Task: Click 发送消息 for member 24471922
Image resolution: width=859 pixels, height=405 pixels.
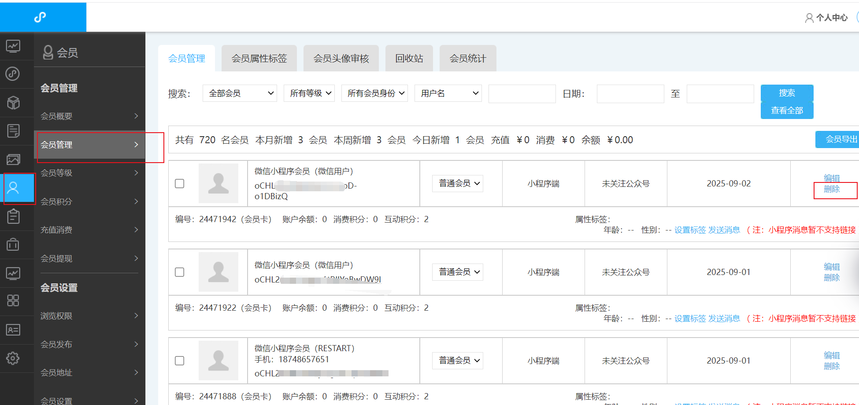Action: coord(724,318)
